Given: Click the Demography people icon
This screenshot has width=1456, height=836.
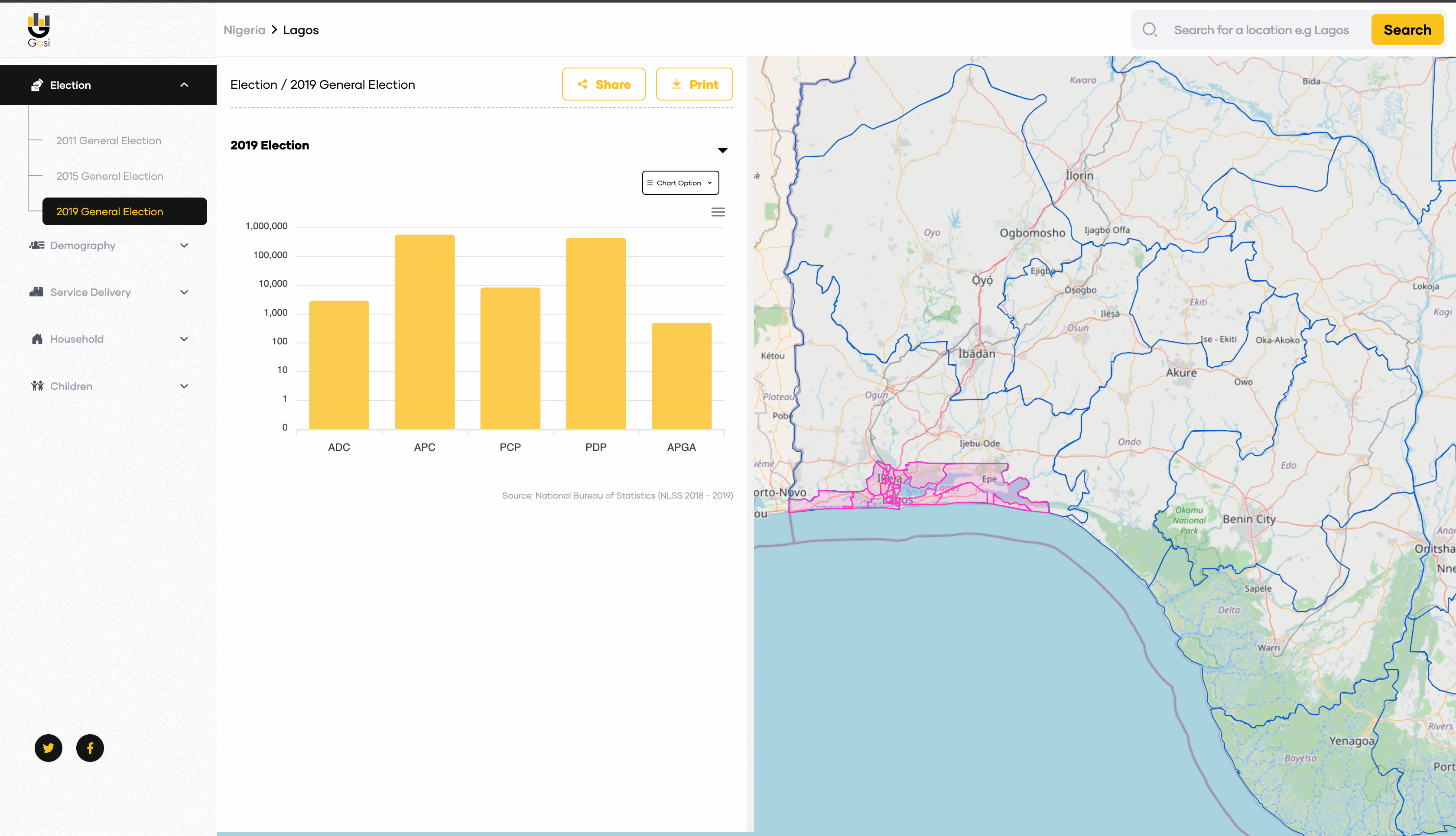Looking at the screenshot, I should tap(37, 245).
